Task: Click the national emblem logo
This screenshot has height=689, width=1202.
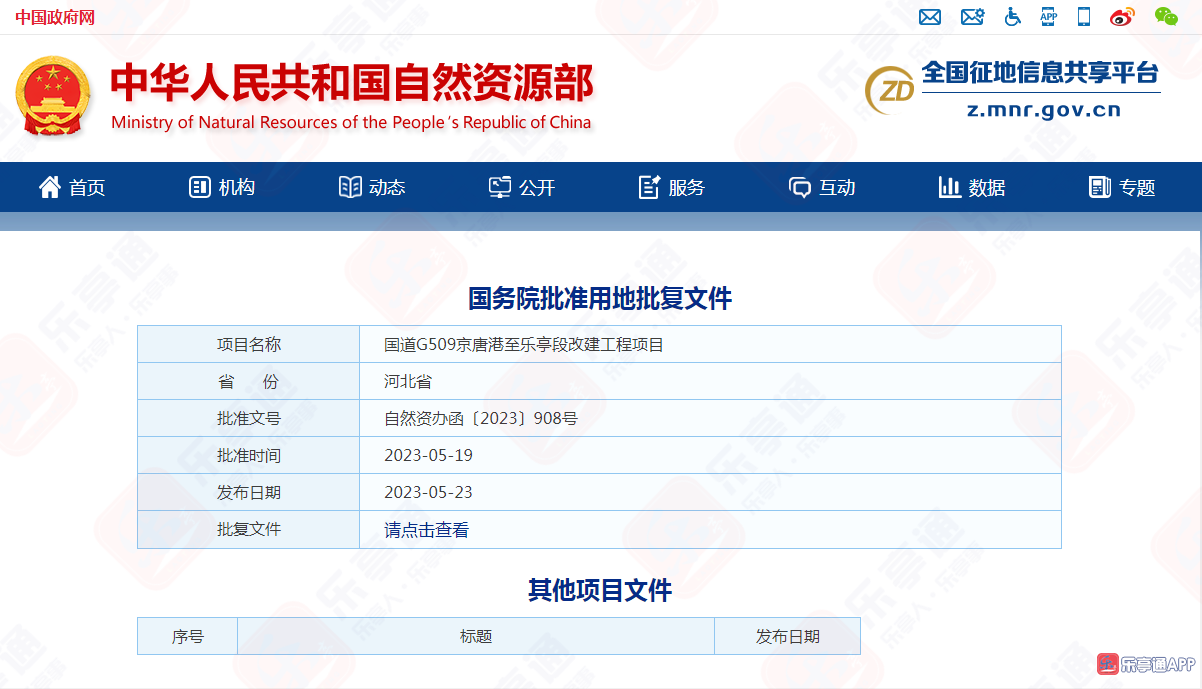Action: 53,97
